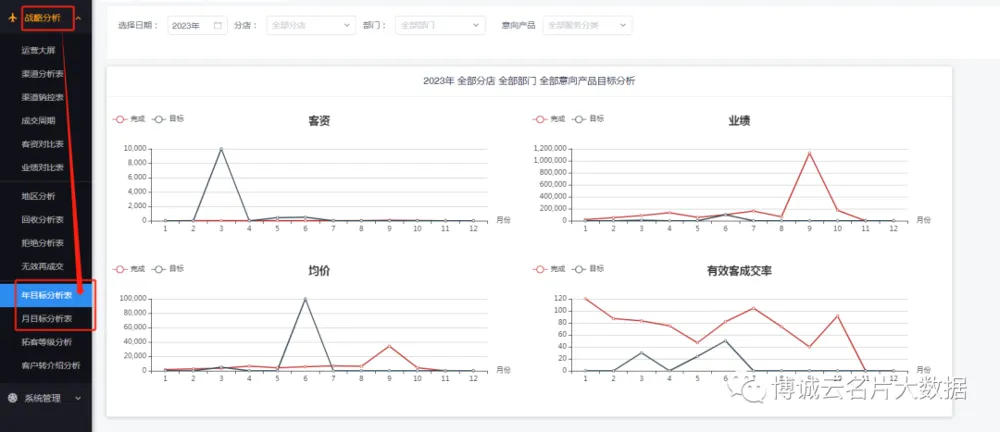Toggle 目标 legend in the 业绩 chart
The image size is (1000, 432).
click(x=587, y=118)
